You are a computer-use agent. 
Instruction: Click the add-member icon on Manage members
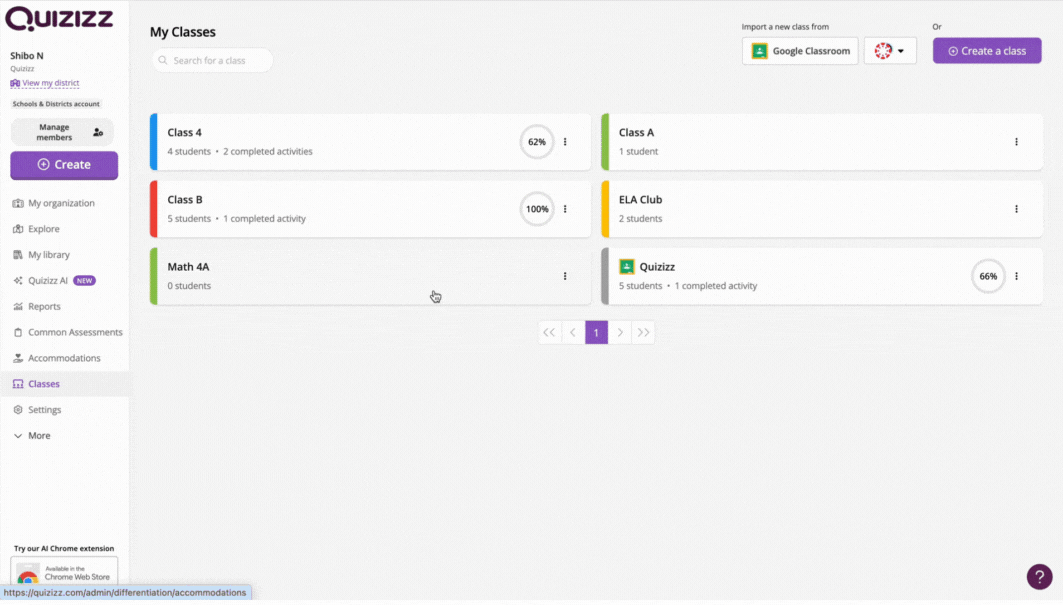pyautogui.click(x=98, y=132)
